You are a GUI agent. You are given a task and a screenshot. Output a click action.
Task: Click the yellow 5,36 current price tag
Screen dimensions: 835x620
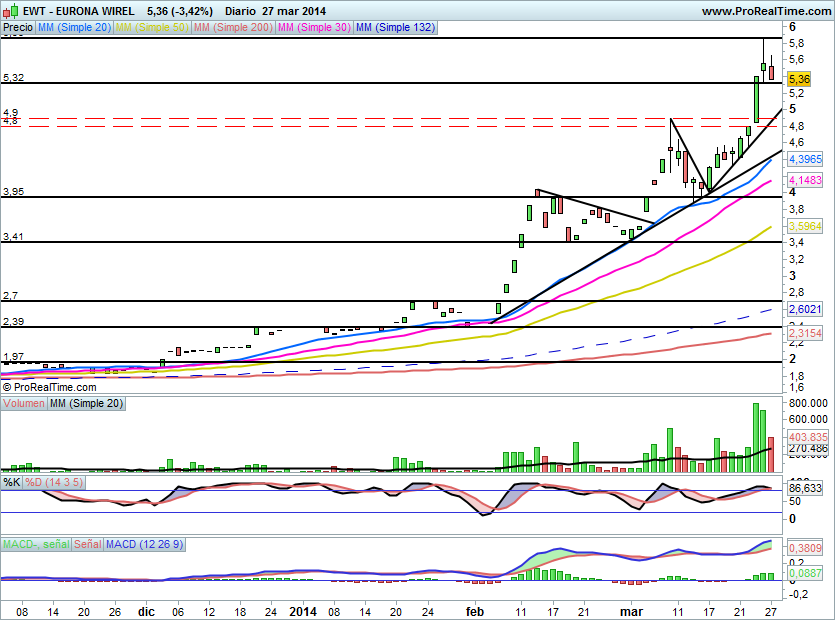click(x=798, y=79)
